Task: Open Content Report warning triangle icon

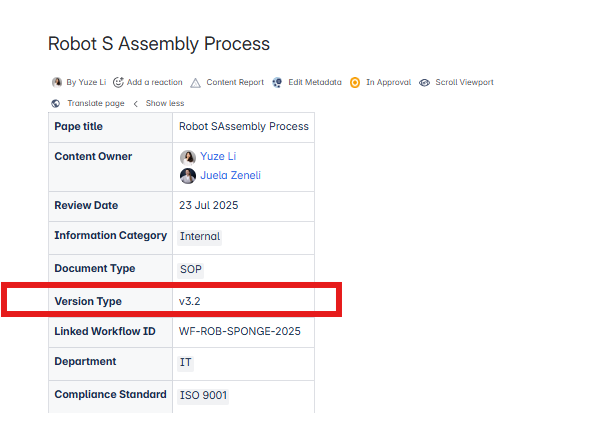Action: click(x=195, y=83)
